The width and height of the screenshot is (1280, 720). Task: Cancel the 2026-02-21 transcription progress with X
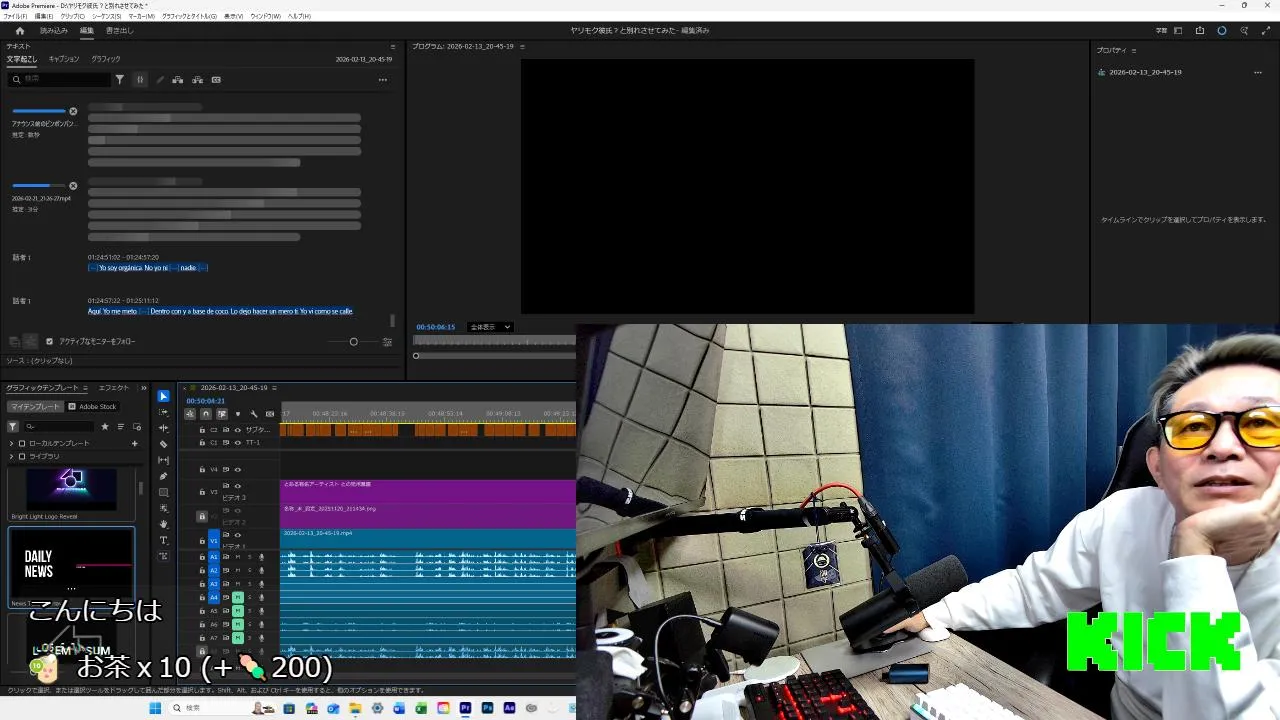pyautogui.click(x=73, y=186)
